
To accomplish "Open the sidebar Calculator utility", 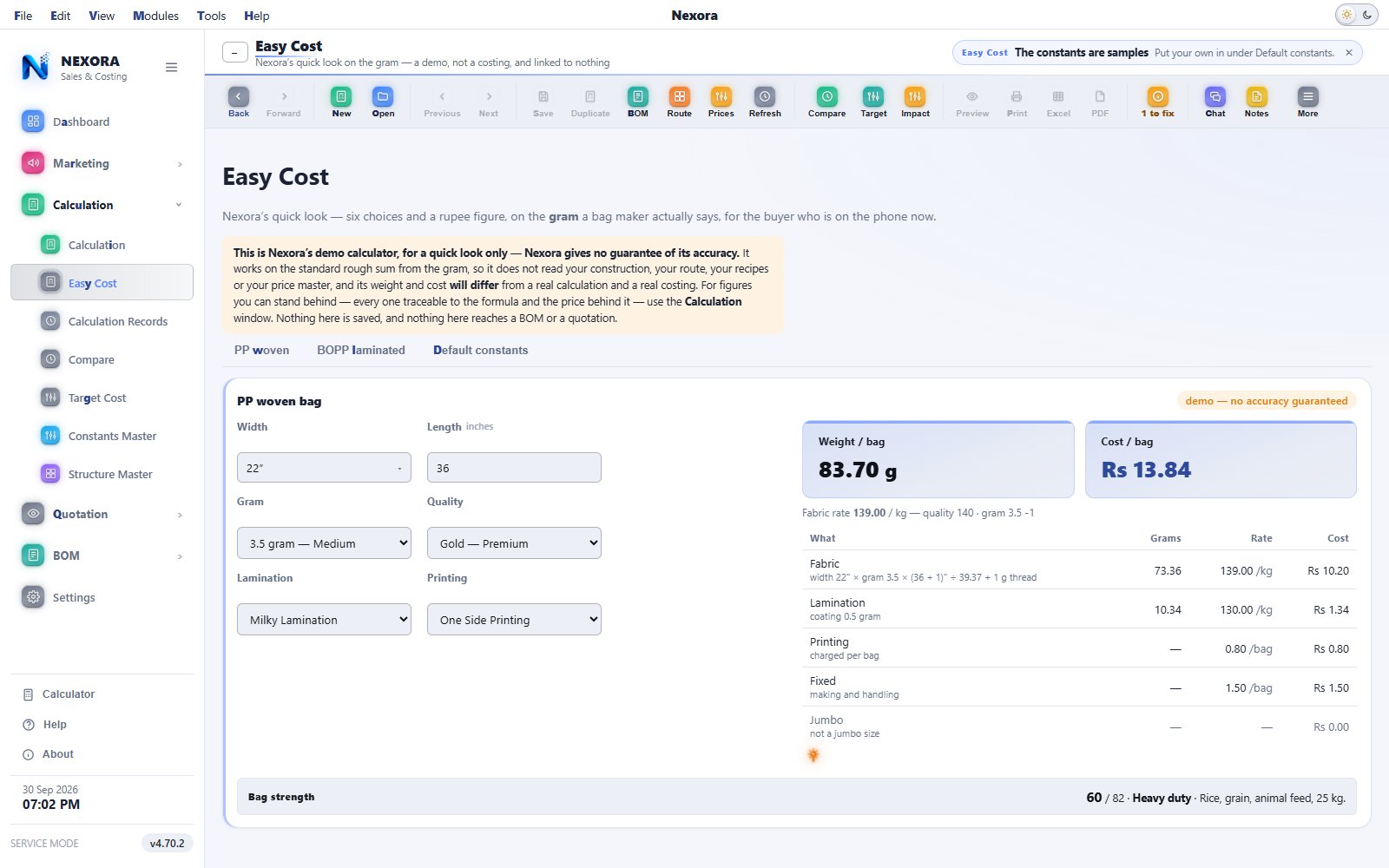I will pos(102,694).
